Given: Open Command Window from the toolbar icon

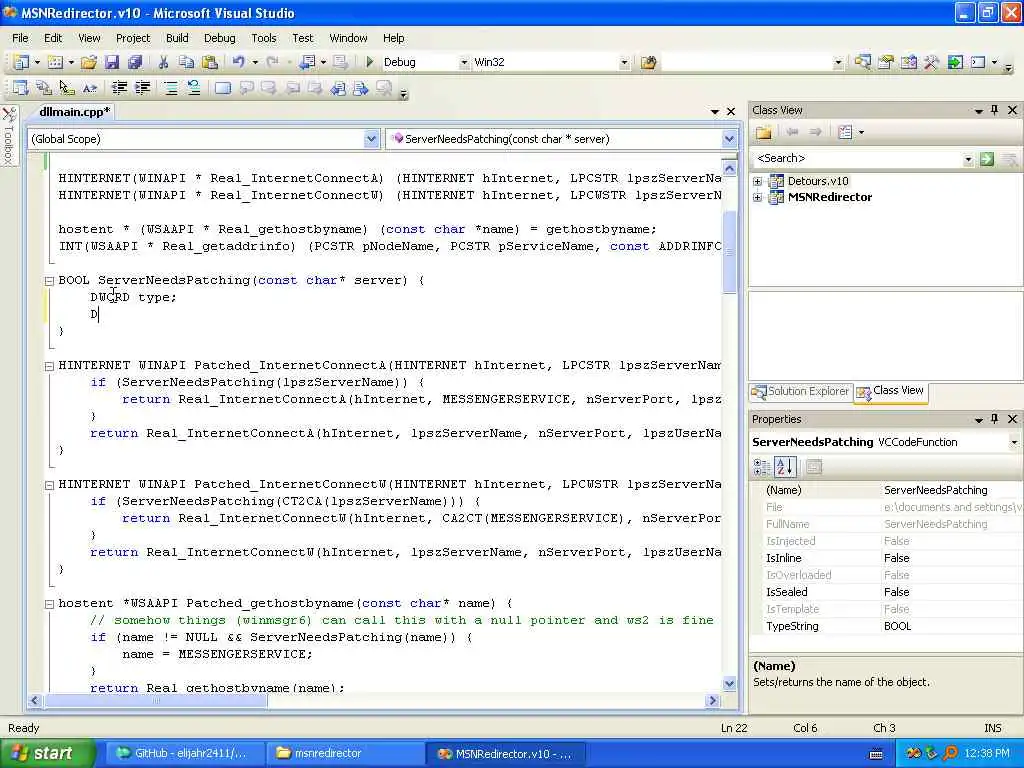Looking at the screenshot, I should 978,62.
